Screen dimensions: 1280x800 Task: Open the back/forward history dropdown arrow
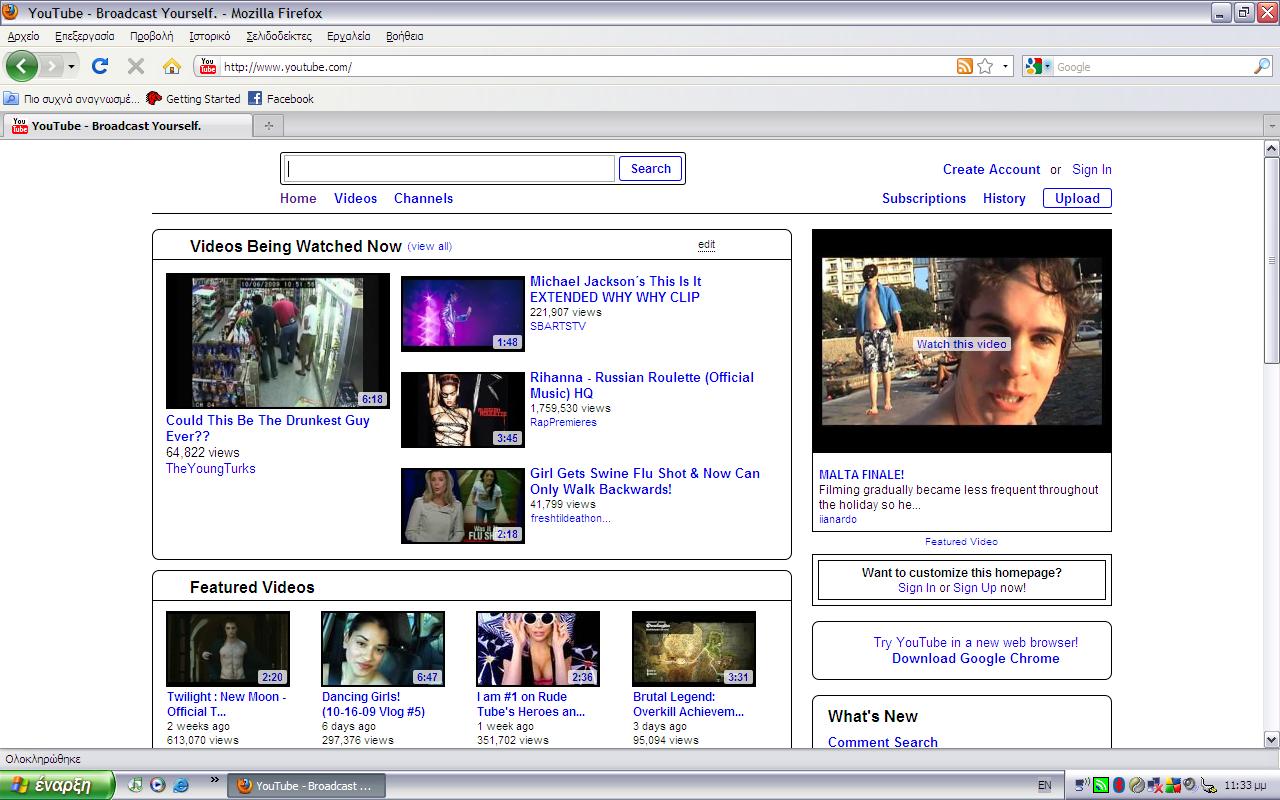pos(72,67)
